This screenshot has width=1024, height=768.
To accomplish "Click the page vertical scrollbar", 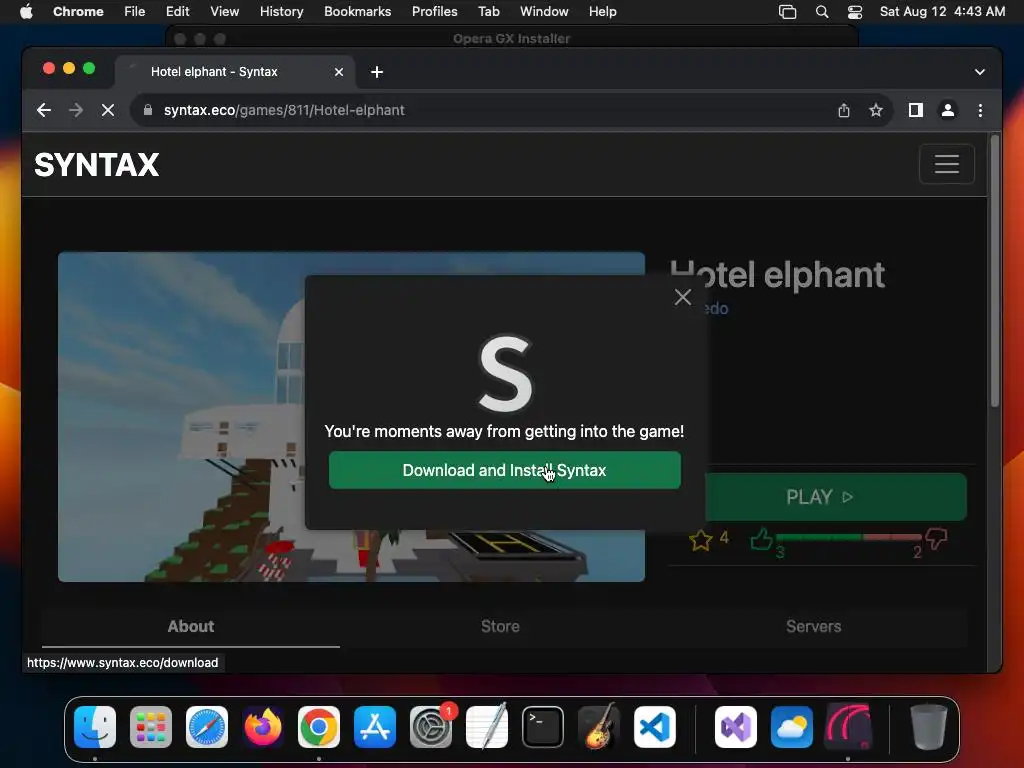I will pyautogui.click(x=995, y=271).
